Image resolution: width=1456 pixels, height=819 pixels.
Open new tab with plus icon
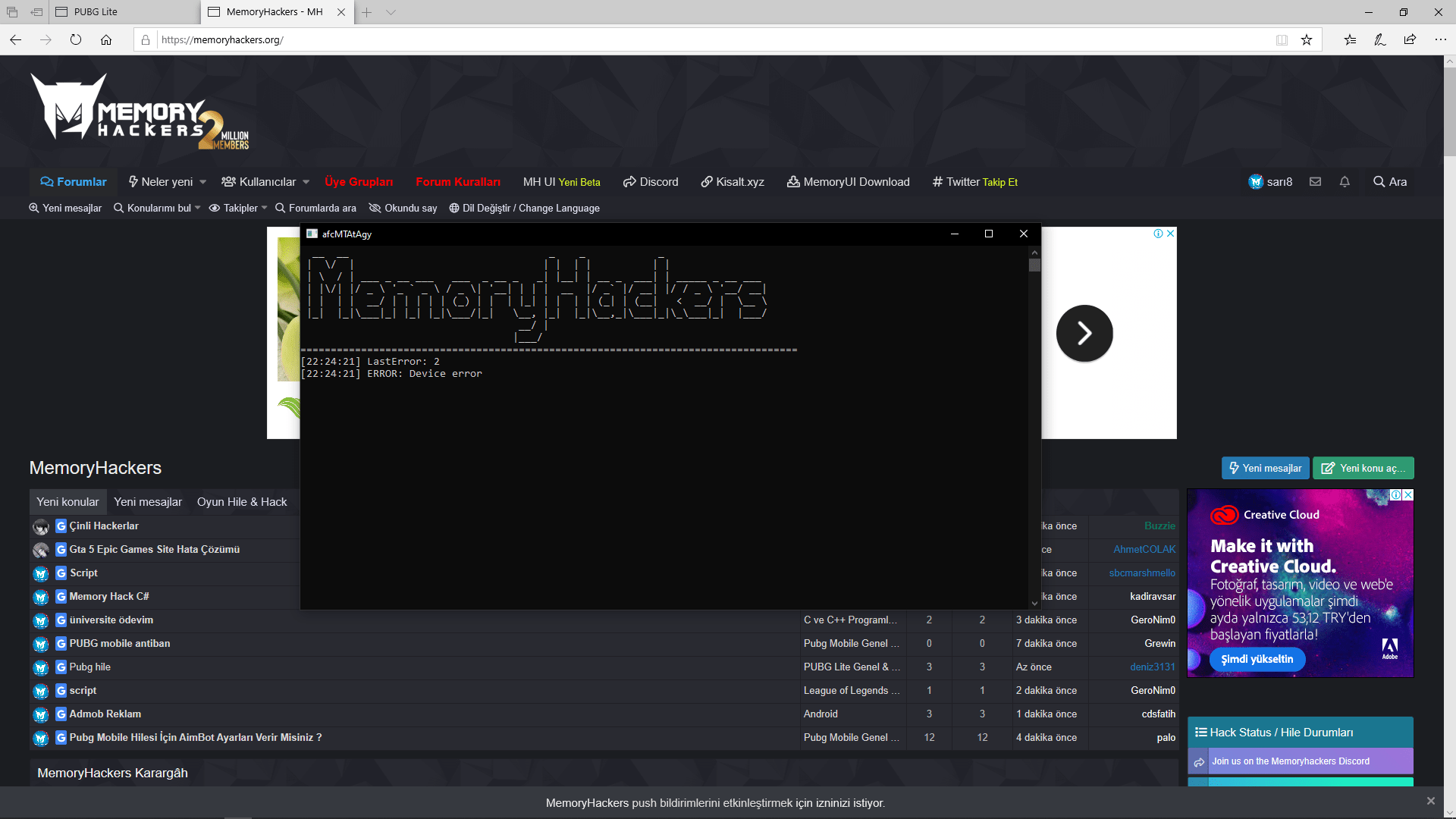[x=366, y=12]
